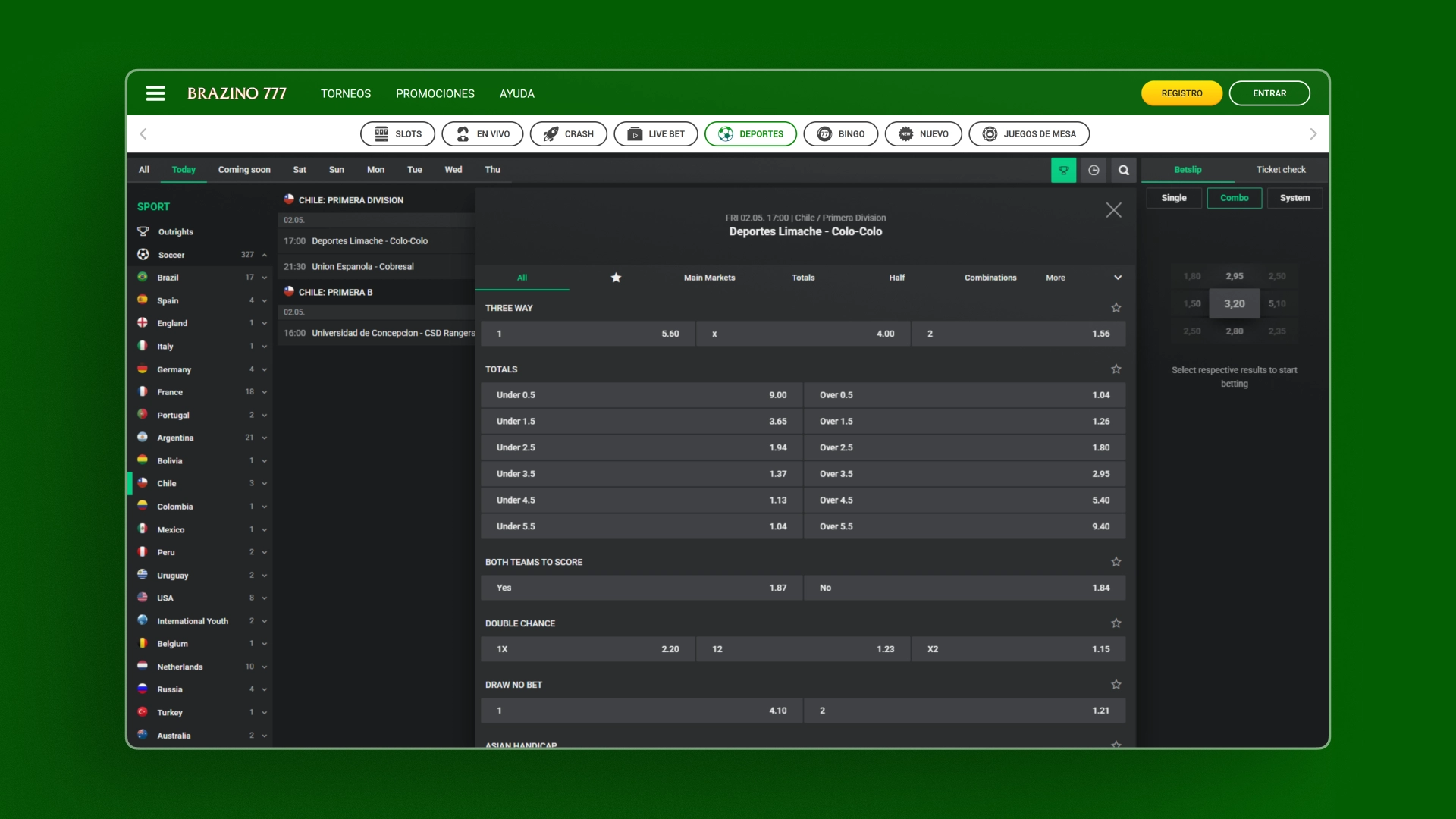1456x819 pixels.
Task: Click the Italy flag icon
Action: coord(143,346)
